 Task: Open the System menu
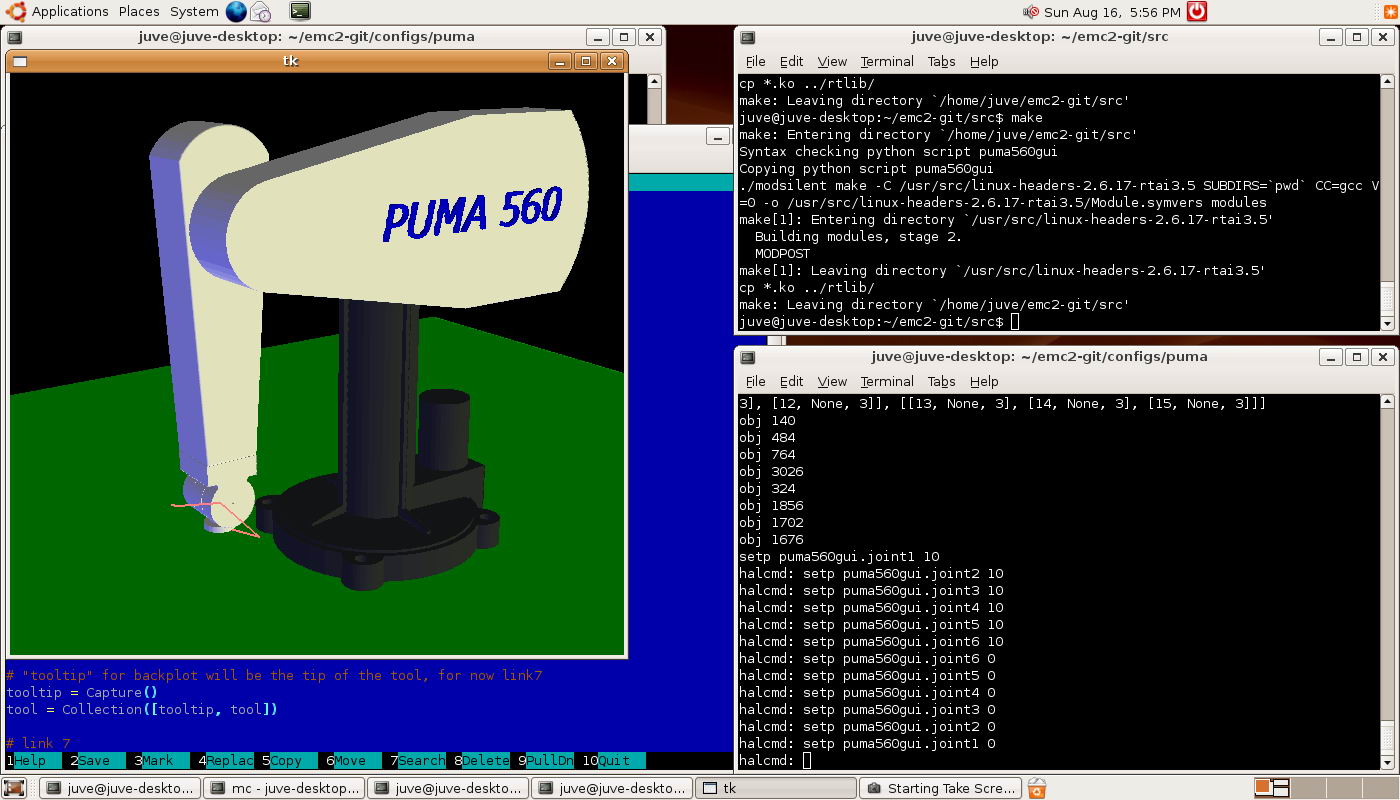click(x=194, y=12)
